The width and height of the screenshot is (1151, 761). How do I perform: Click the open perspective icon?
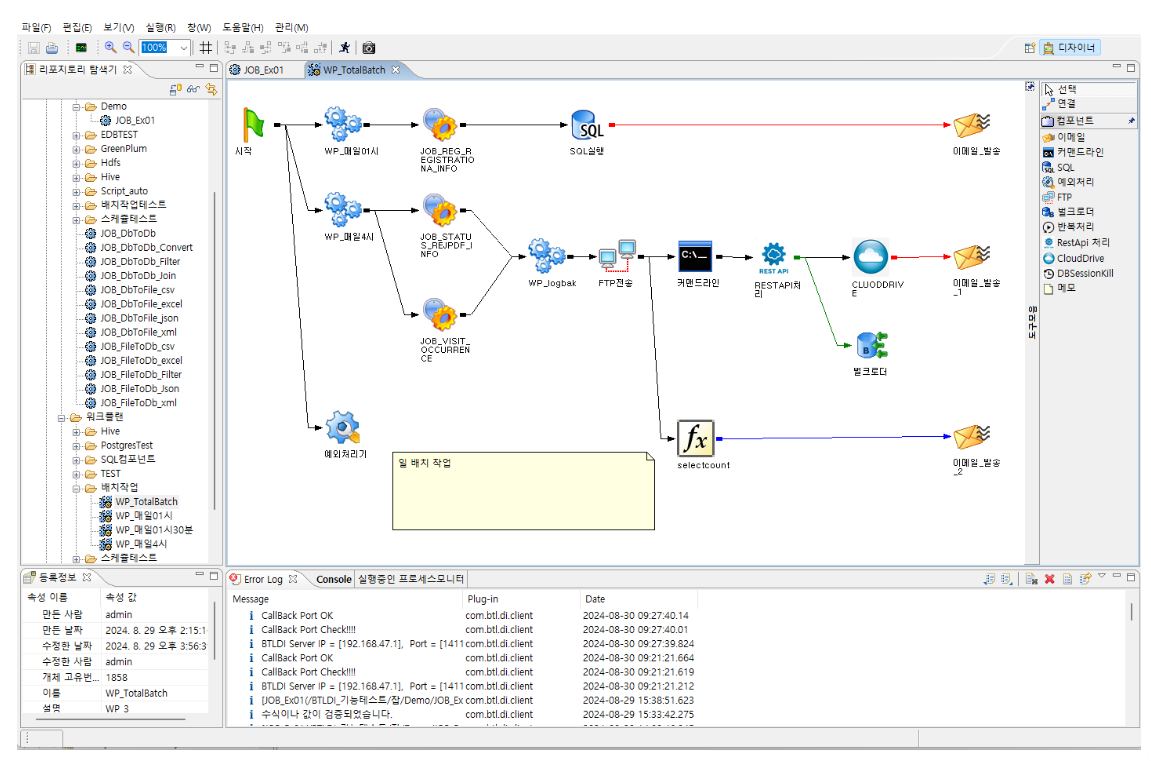click(x=1030, y=48)
